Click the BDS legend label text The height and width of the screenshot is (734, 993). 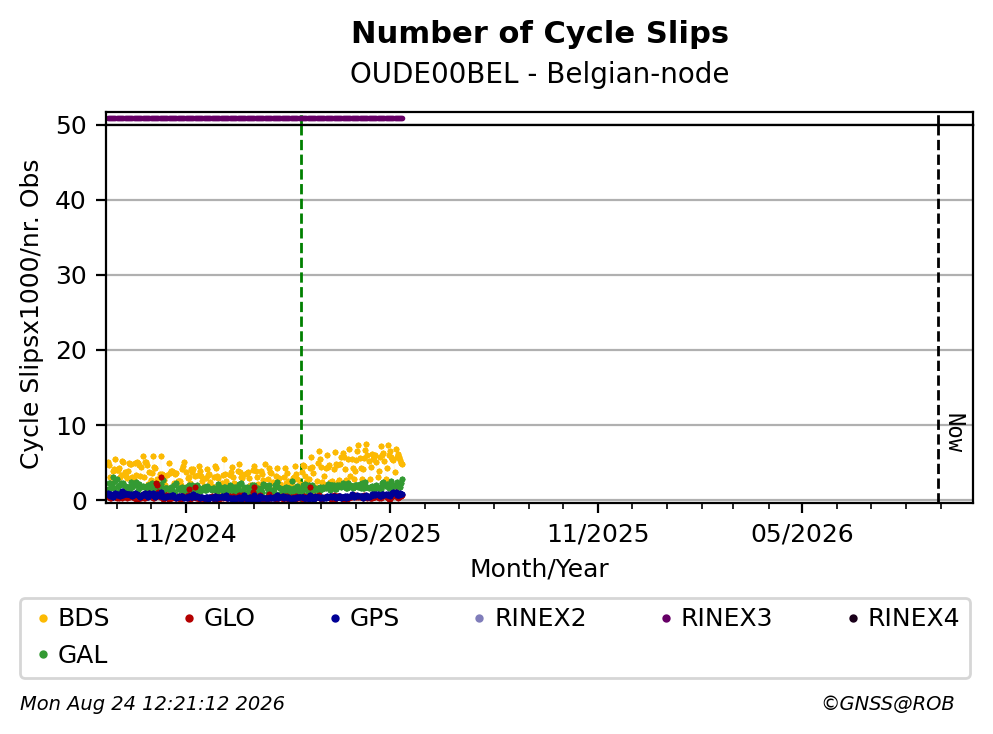[84, 618]
